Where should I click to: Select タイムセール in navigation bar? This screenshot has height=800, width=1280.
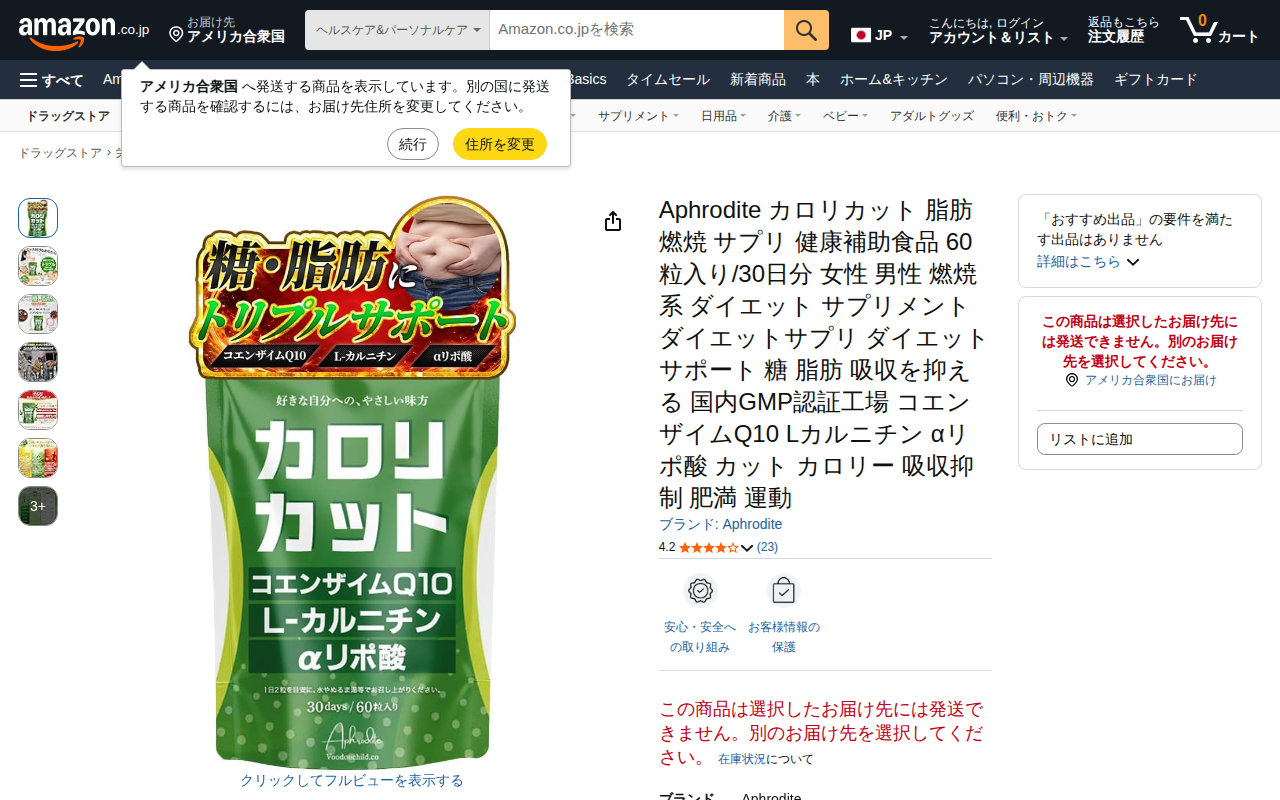pos(668,80)
